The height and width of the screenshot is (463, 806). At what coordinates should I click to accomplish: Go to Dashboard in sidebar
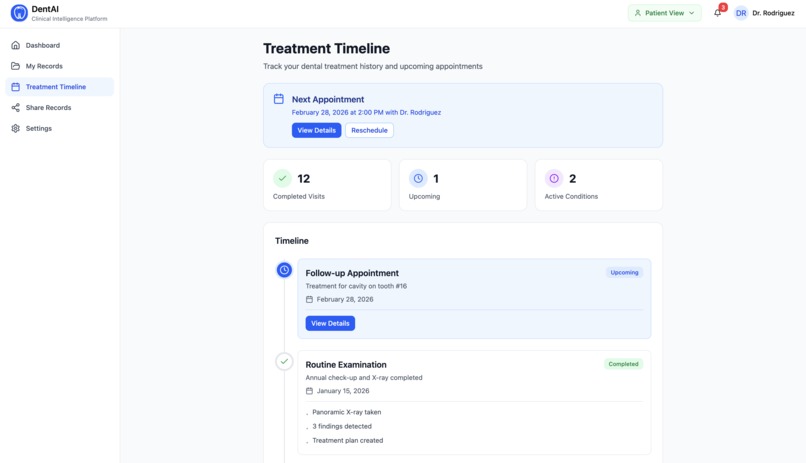[60, 45]
